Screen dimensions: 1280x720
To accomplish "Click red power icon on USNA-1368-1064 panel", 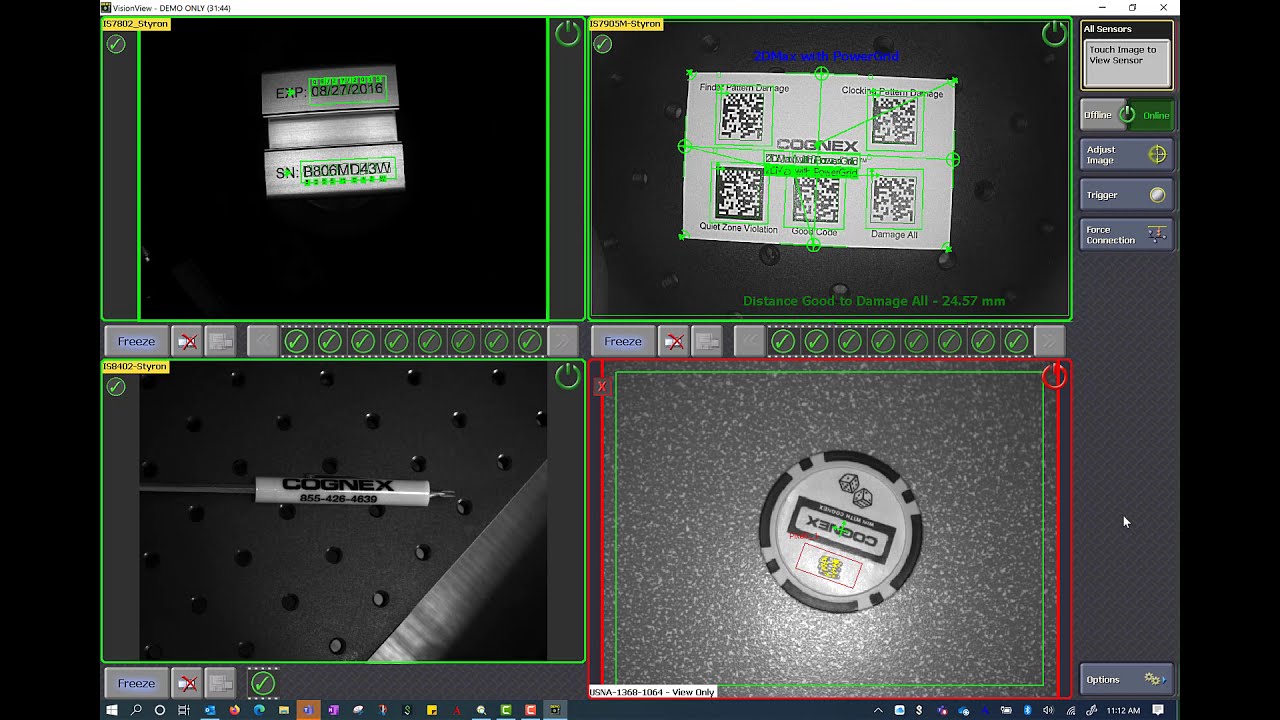I will click(x=1054, y=376).
